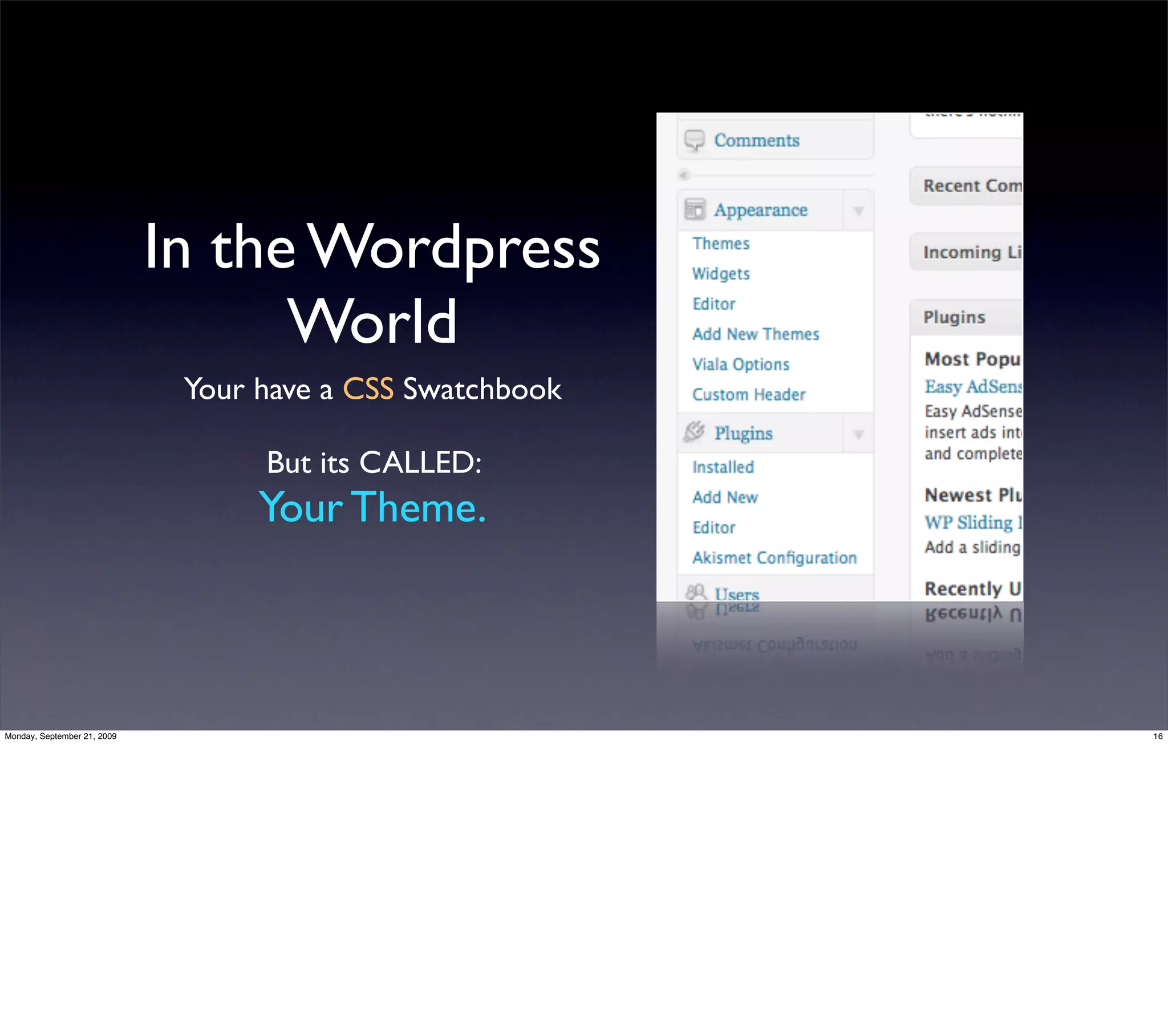Collapse the Appearance menu arrow

(x=858, y=211)
